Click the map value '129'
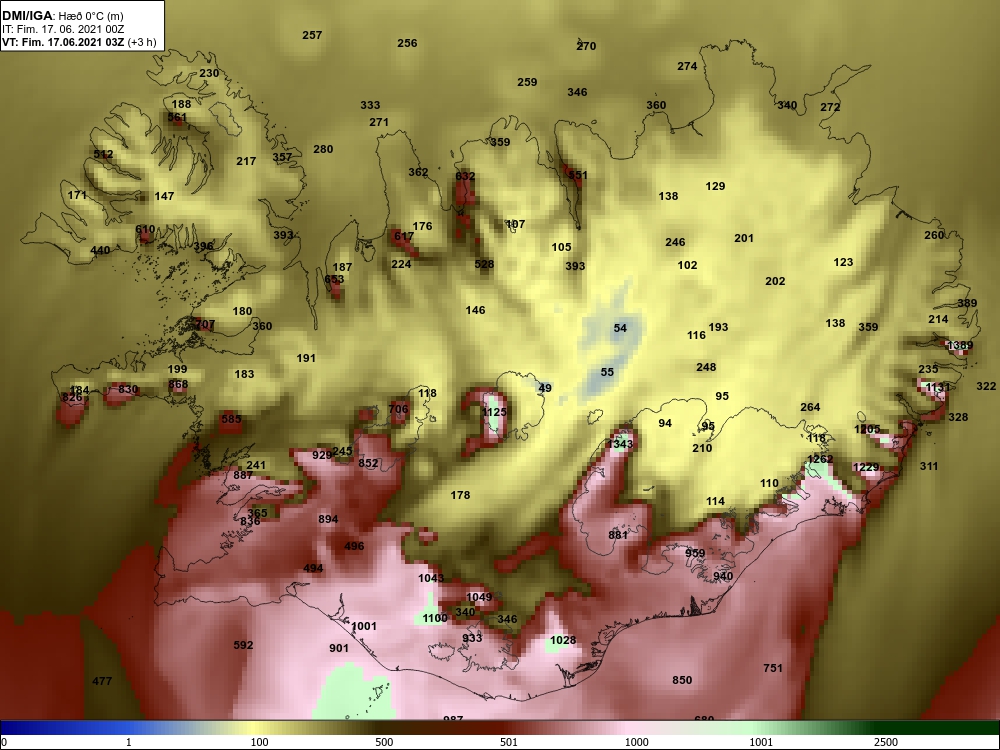The height and width of the screenshot is (750, 1000). [715, 186]
